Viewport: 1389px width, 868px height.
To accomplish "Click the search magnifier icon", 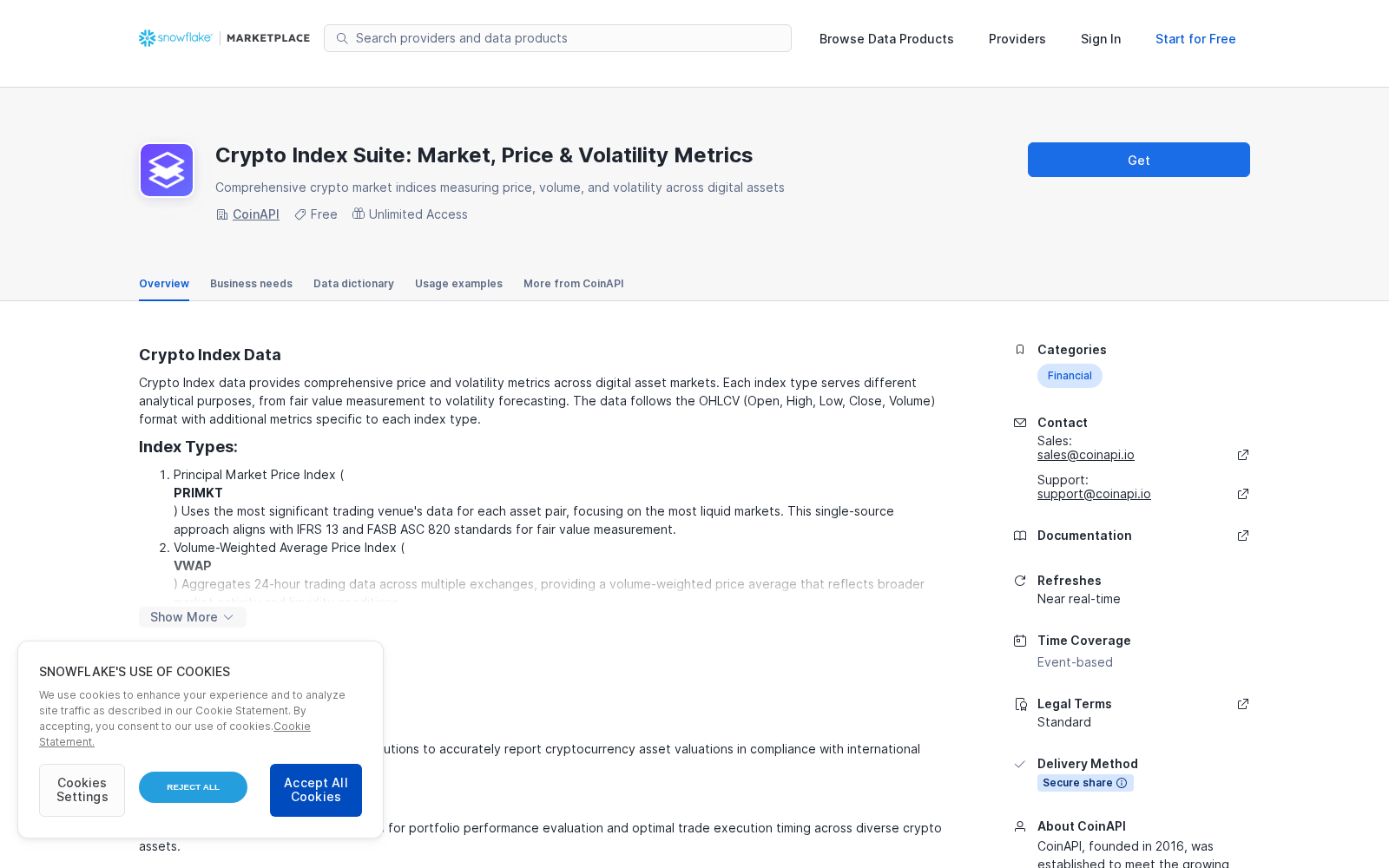I will [x=342, y=38].
